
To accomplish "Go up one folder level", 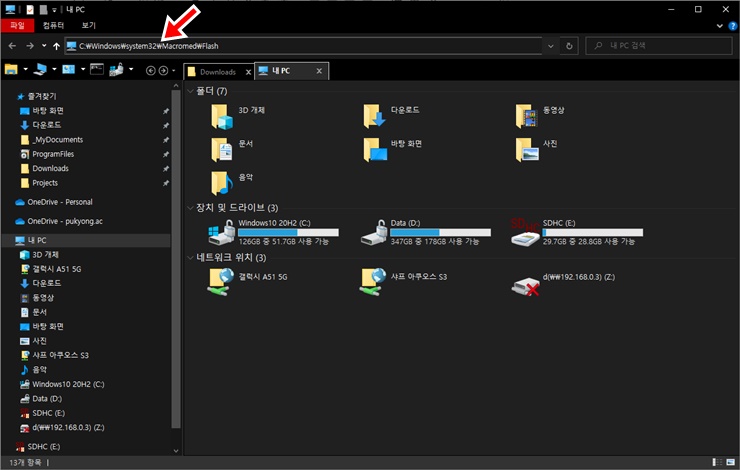I will pyautogui.click(x=56, y=46).
